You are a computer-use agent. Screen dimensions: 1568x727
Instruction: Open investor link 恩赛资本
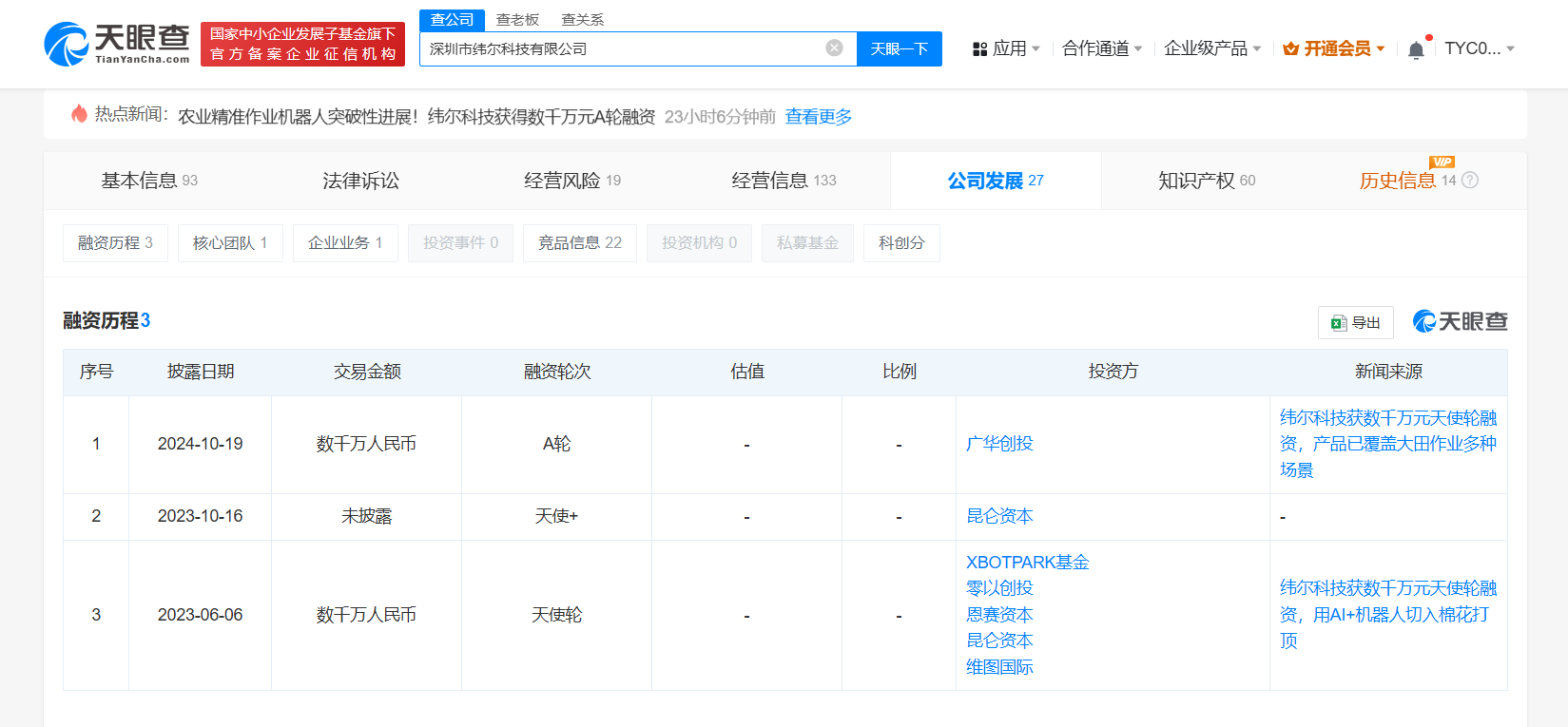coord(999,615)
